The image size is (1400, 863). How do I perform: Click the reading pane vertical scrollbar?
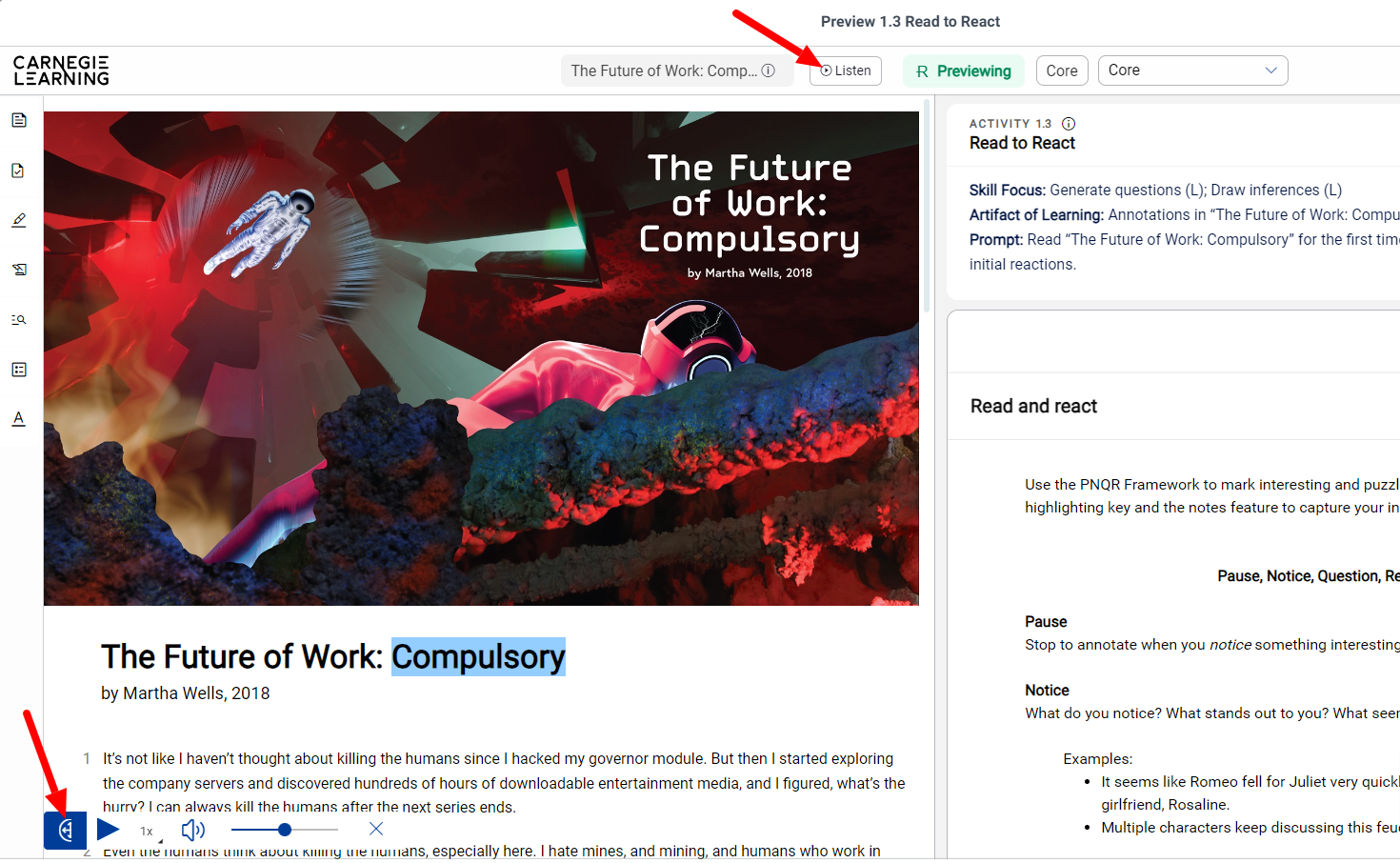(927, 207)
